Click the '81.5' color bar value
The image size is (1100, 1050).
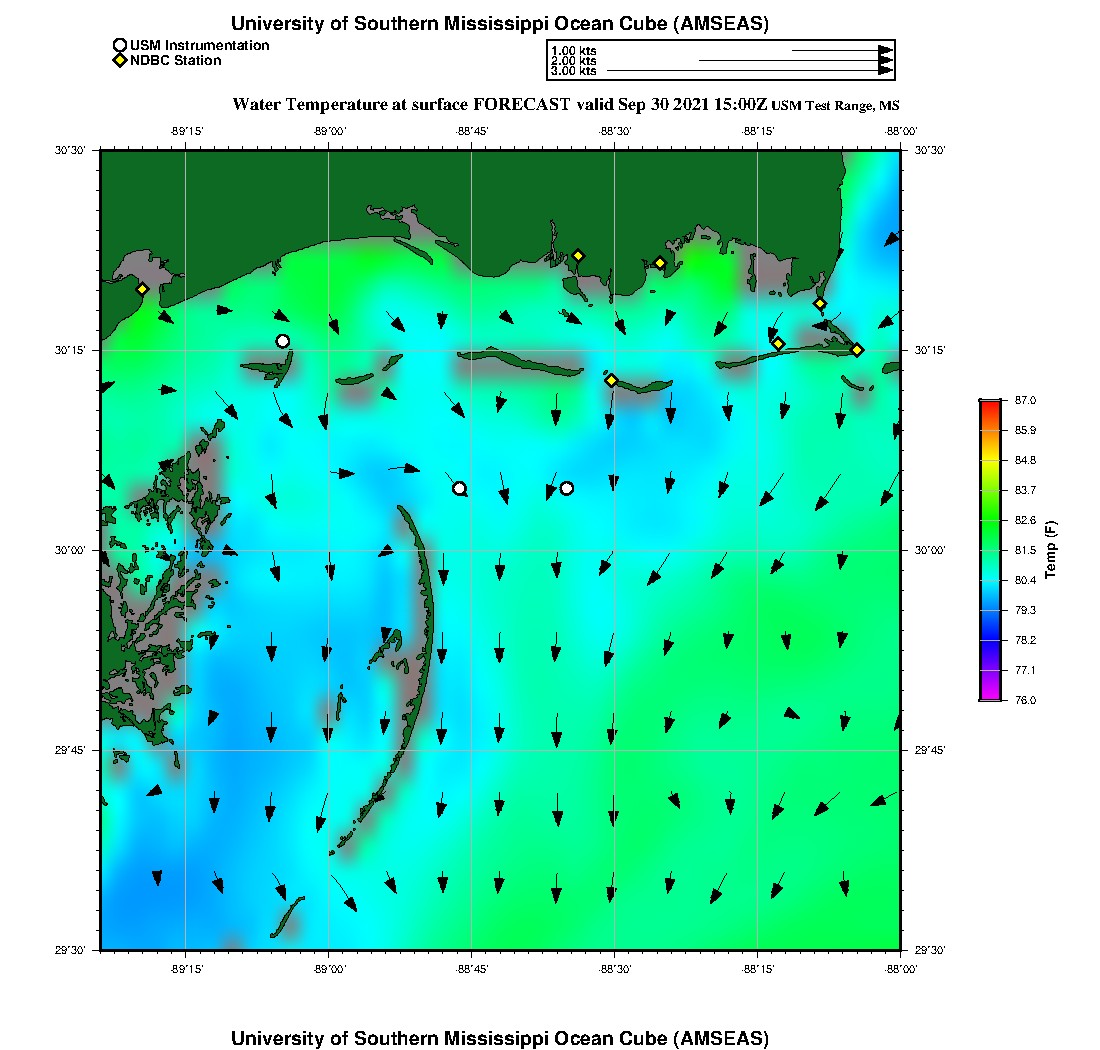(x=1026, y=551)
